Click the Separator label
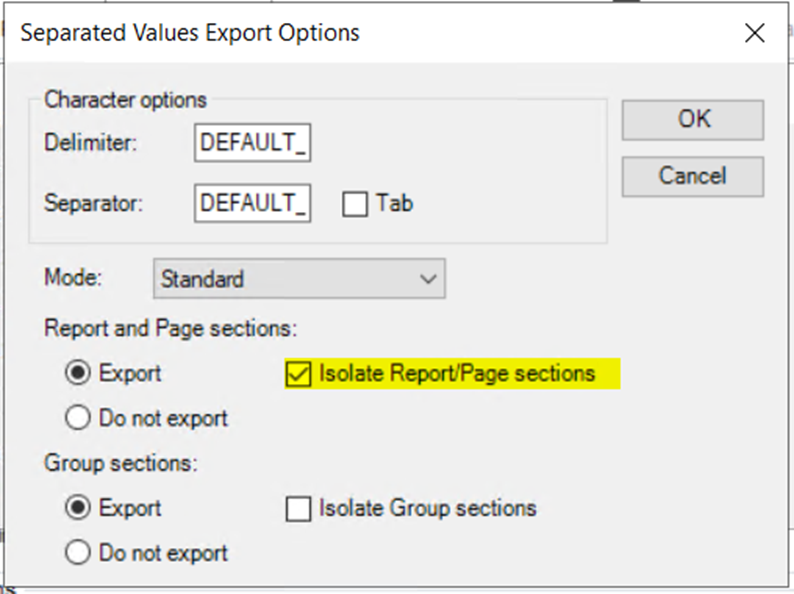 point(94,203)
